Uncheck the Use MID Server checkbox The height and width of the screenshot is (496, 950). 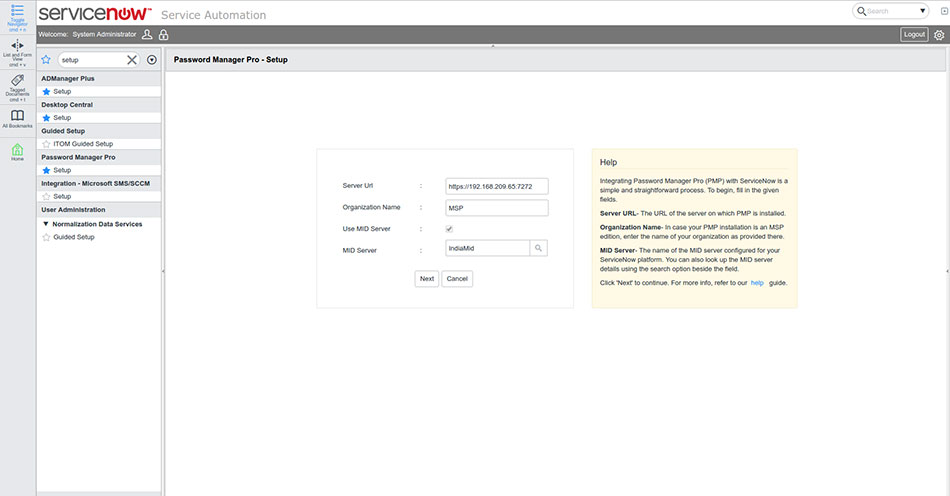(449, 229)
